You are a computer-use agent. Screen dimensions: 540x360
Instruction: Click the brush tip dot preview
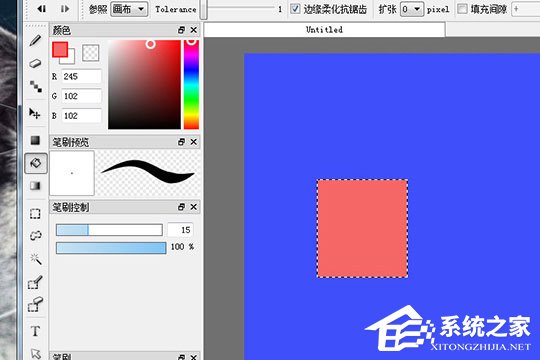coord(72,173)
